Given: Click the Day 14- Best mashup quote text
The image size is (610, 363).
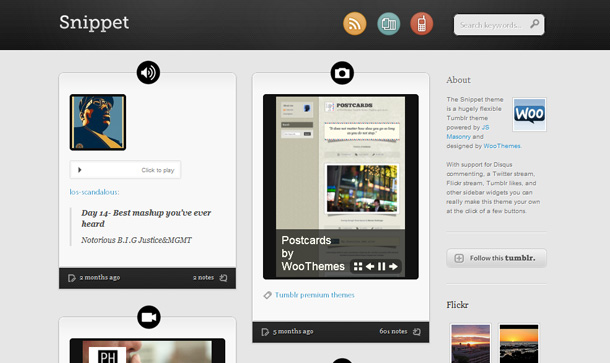Looking at the screenshot, I should click(x=146, y=218).
